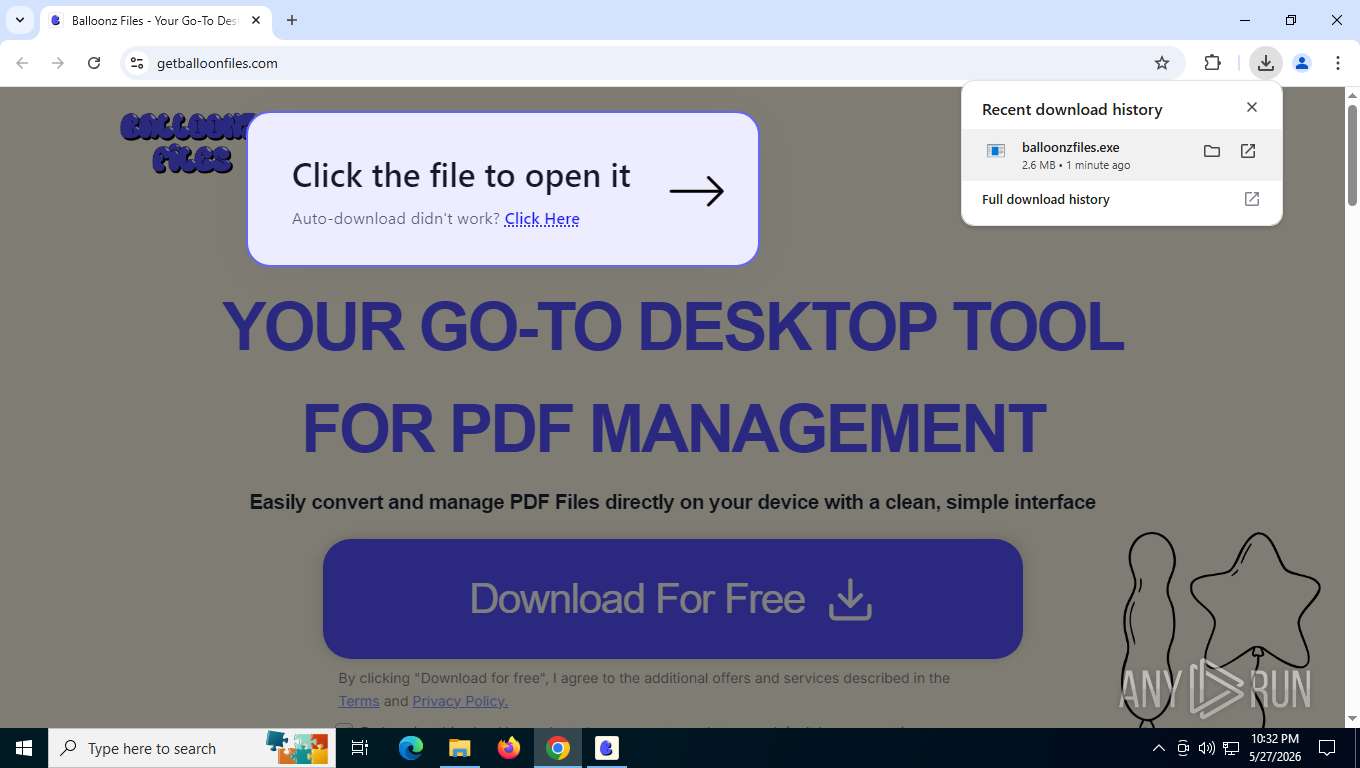Image resolution: width=1360 pixels, height=768 pixels.
Task: Click the Balloonz Files logo
Action: click(185, 143)
